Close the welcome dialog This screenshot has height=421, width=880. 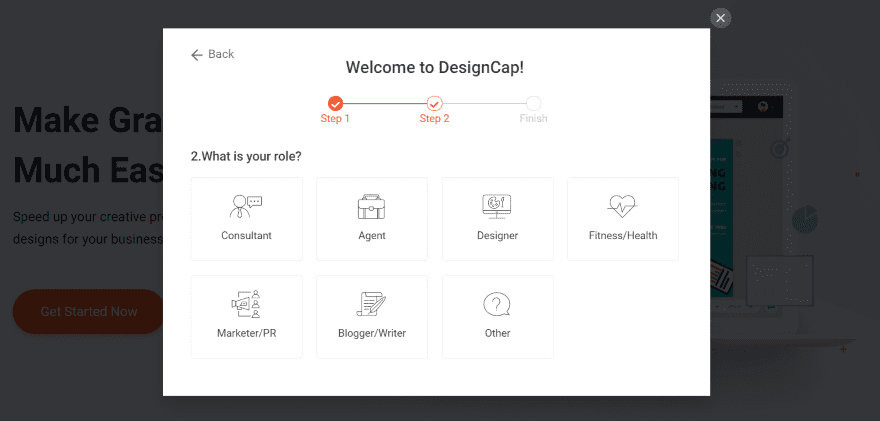721,18
